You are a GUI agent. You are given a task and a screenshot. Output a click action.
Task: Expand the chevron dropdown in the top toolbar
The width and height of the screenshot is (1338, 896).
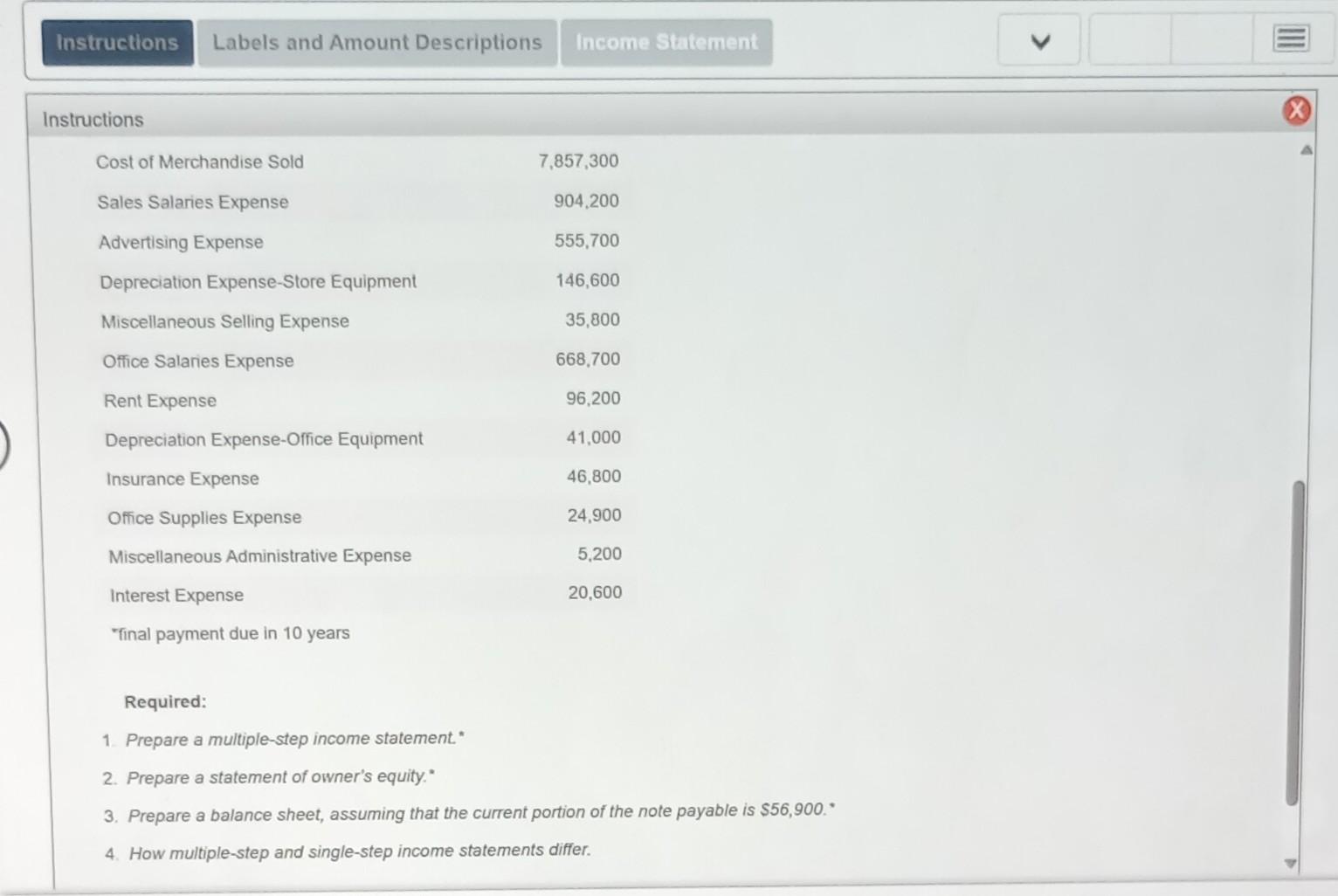[1038, 39]
